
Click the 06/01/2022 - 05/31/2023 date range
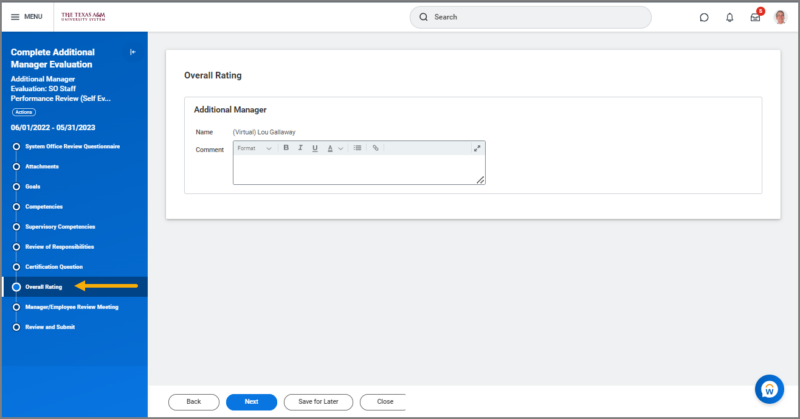click(53, 128)
